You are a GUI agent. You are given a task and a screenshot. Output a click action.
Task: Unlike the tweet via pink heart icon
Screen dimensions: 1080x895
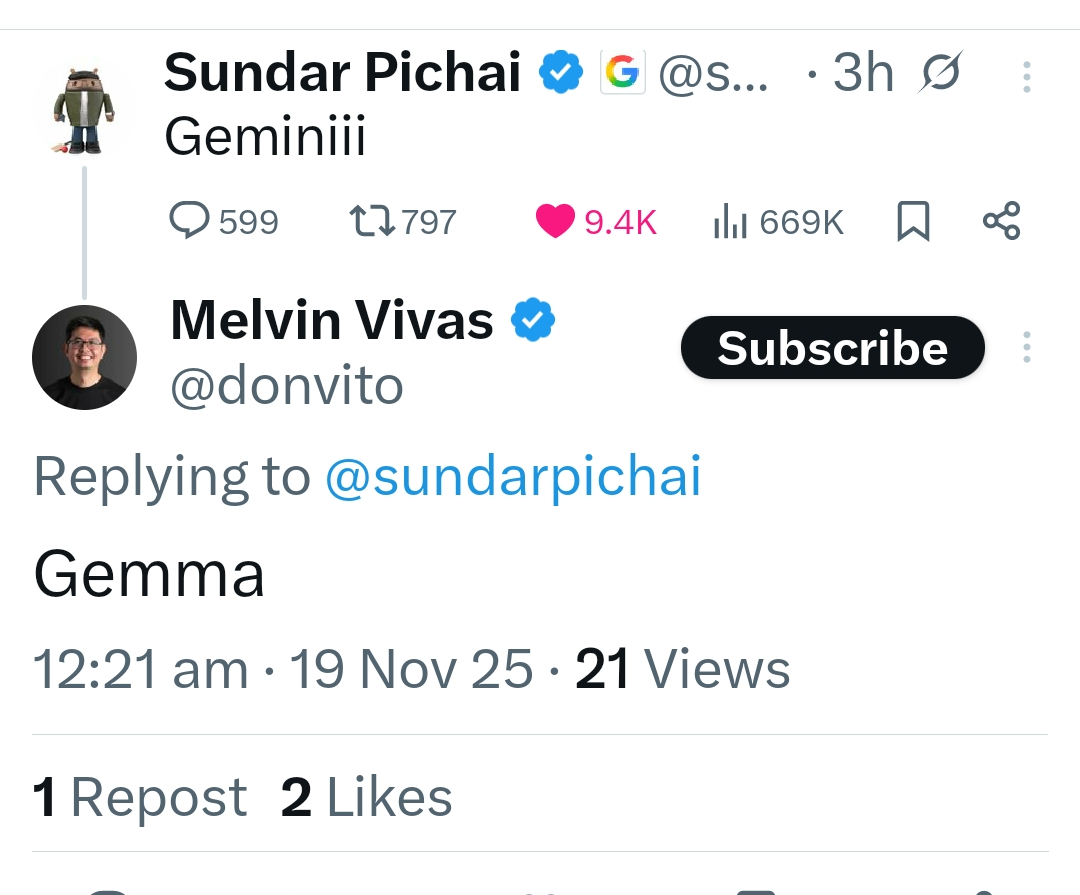[x=555, y=220]
